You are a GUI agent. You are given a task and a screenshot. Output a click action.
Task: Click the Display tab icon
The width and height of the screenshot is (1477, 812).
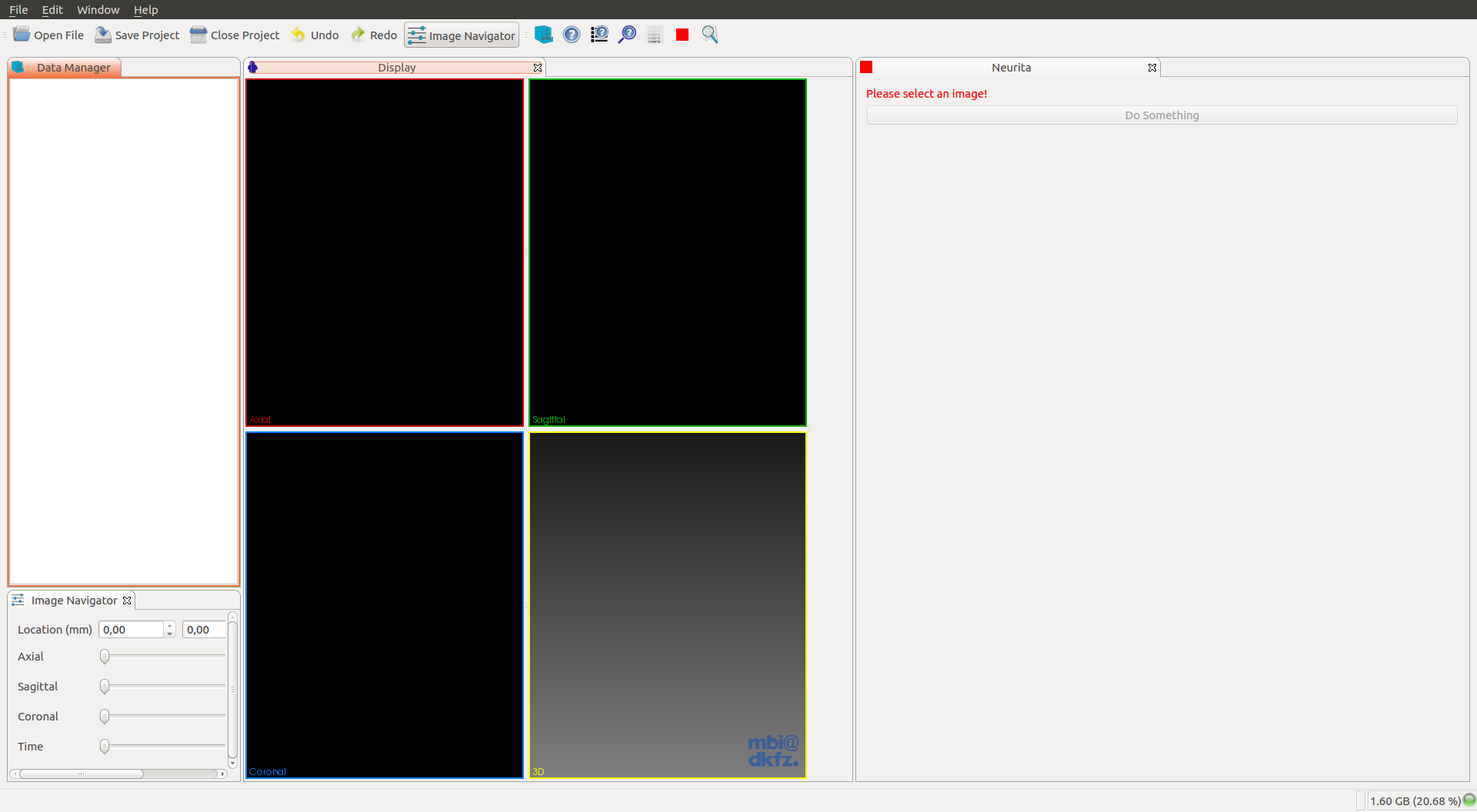252,68
